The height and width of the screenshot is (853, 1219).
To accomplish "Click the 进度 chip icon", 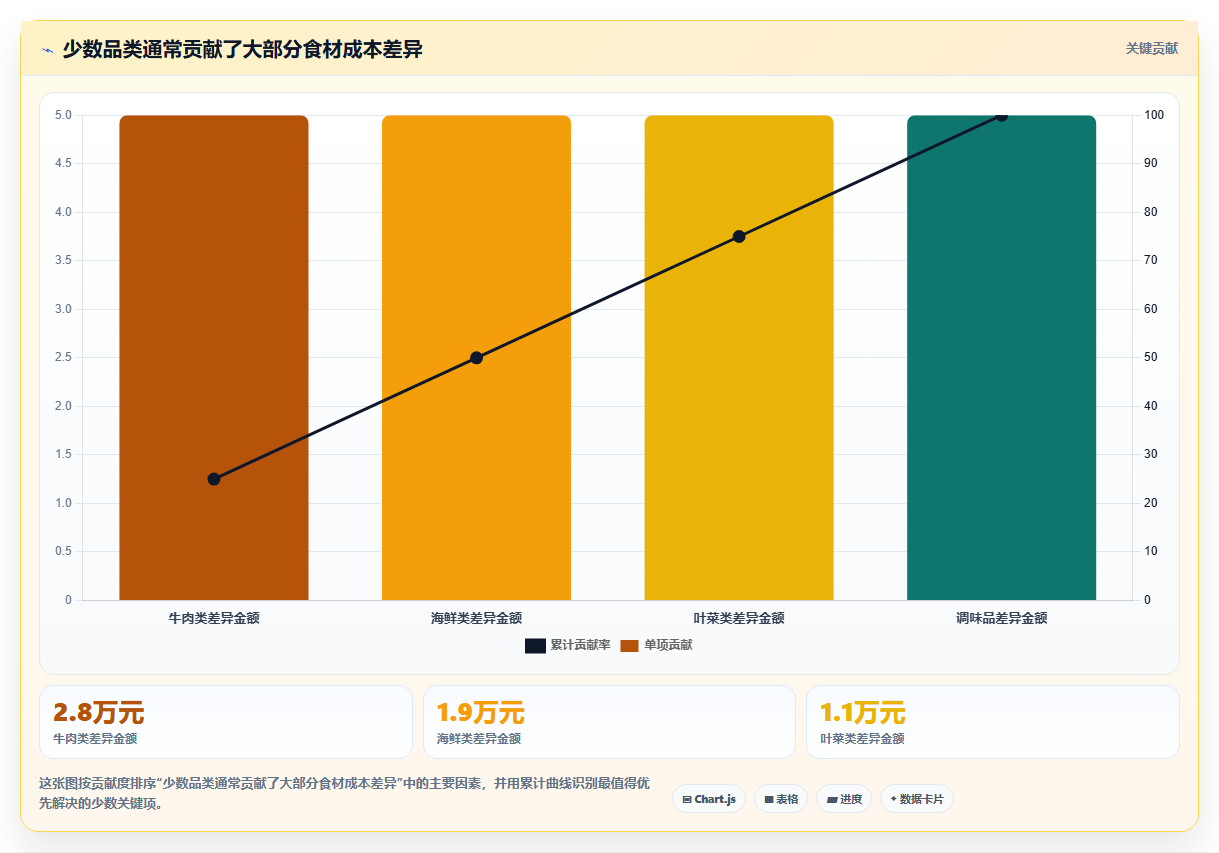I will (x=832, y=799).
